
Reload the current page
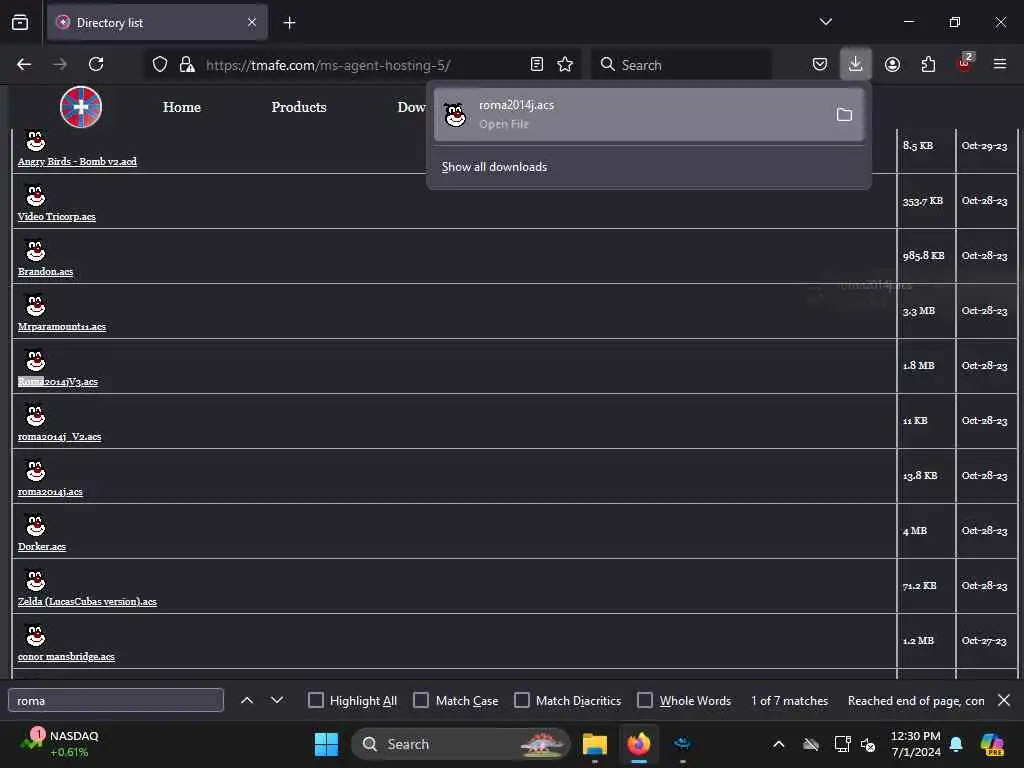96,64
